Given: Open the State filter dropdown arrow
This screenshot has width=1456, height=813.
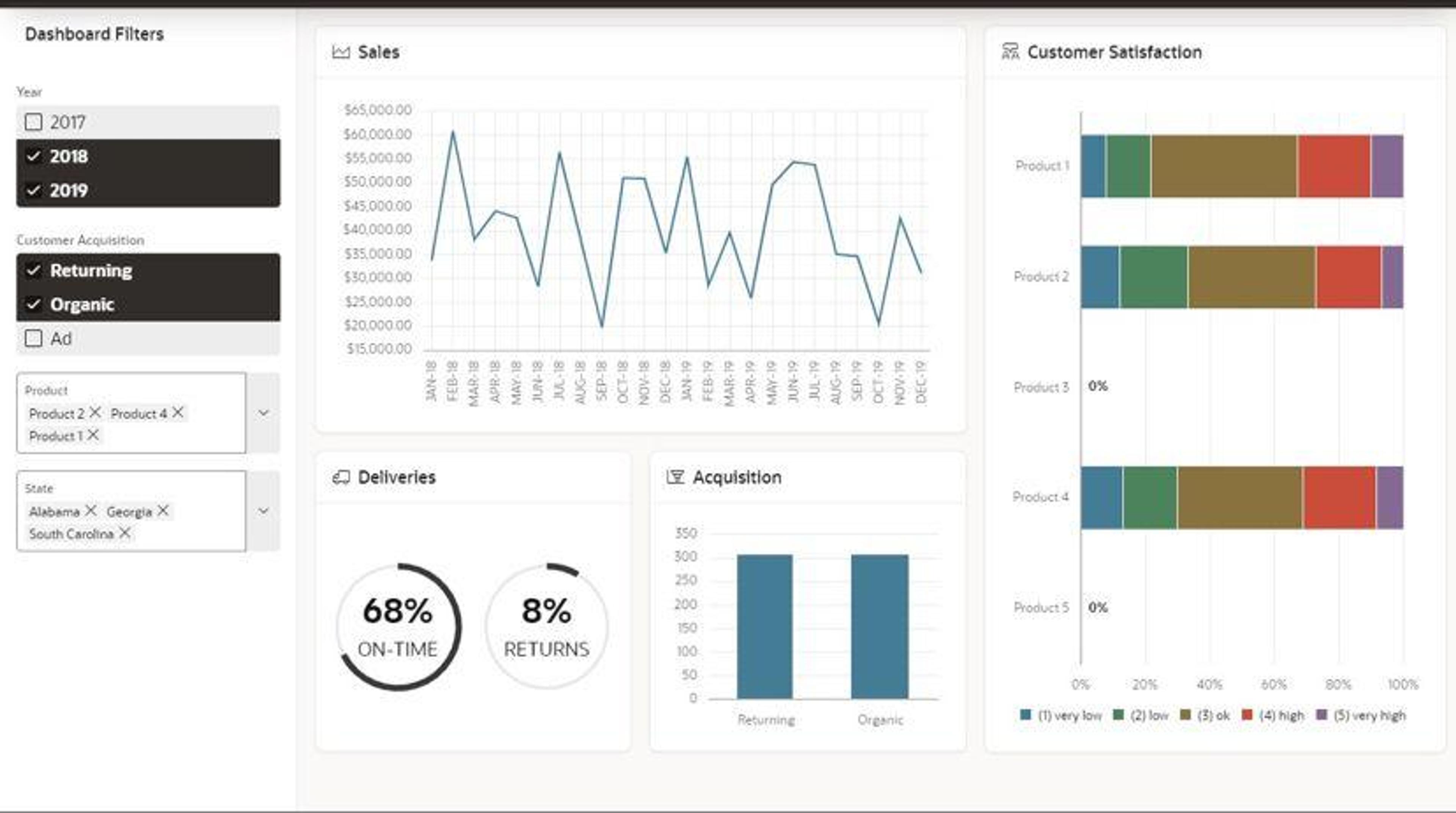Looking at the screenshot, I should [x=264, y=511].
